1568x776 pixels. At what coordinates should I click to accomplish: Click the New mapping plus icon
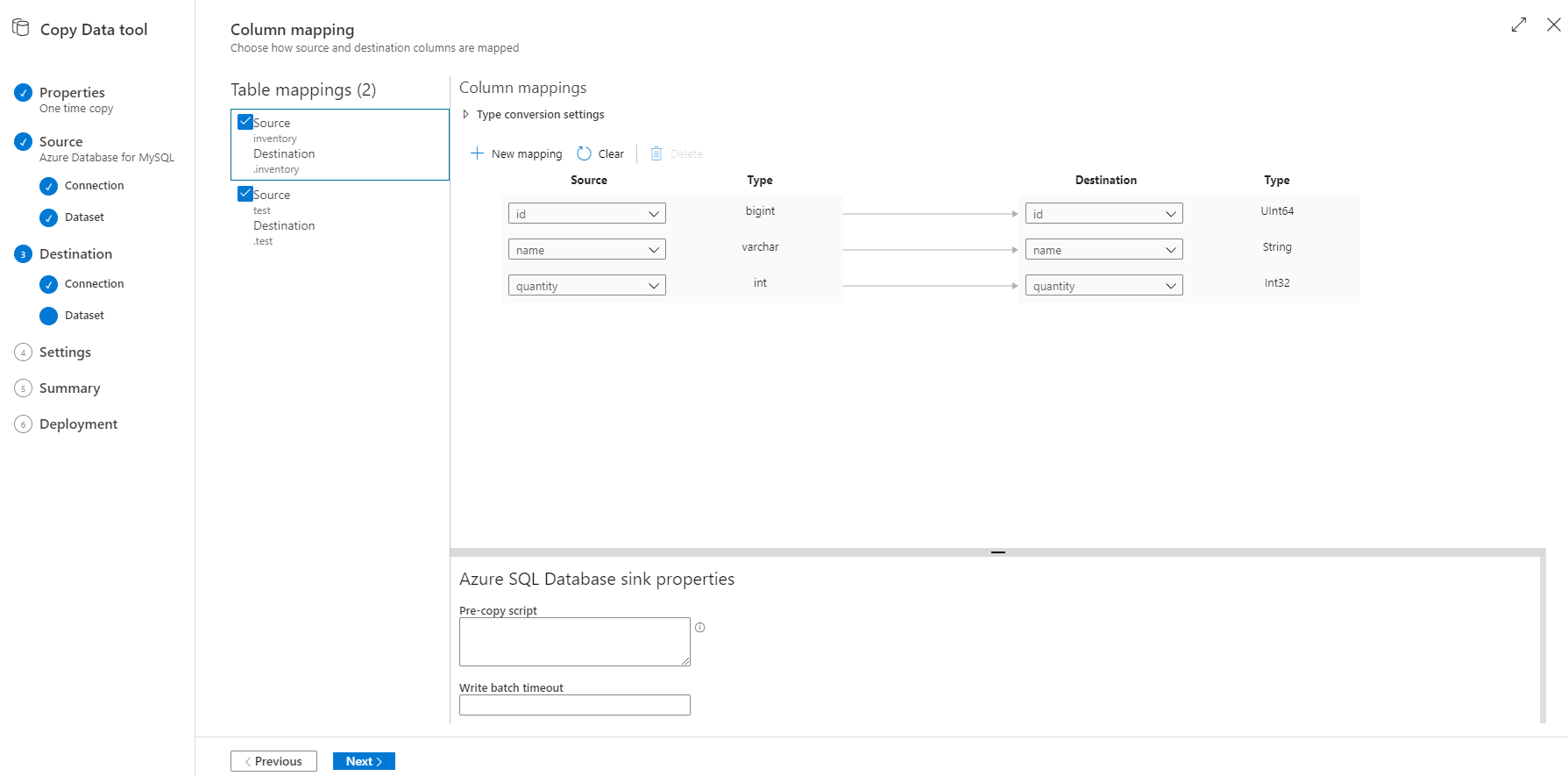click(x=477, y=153)
